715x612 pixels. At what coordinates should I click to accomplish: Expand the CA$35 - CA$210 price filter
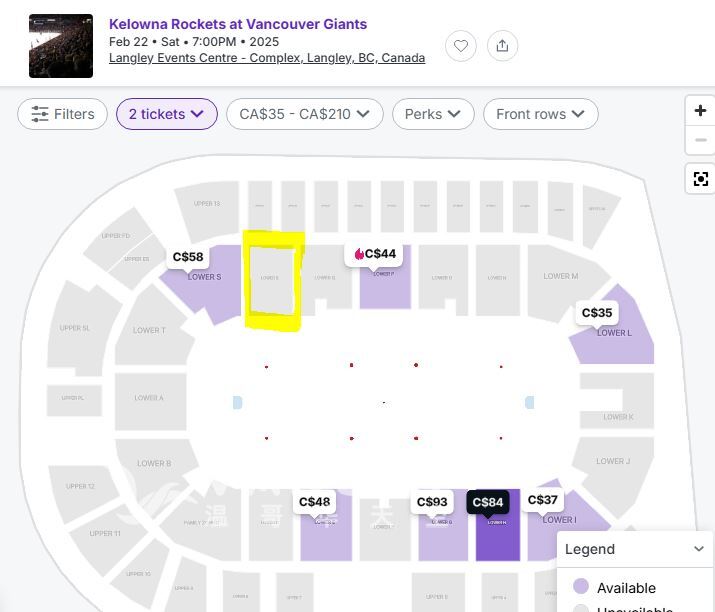coord(304,114)
